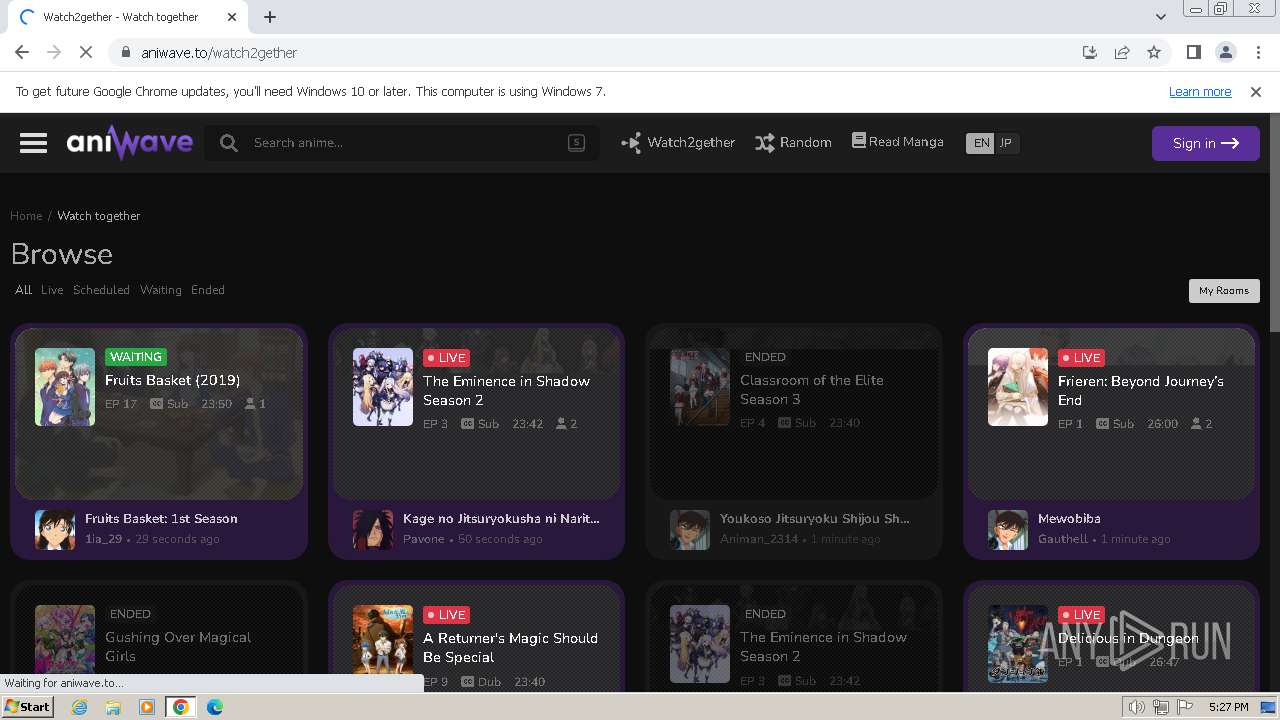Click the Sign in button

(x=1205, y=143)
